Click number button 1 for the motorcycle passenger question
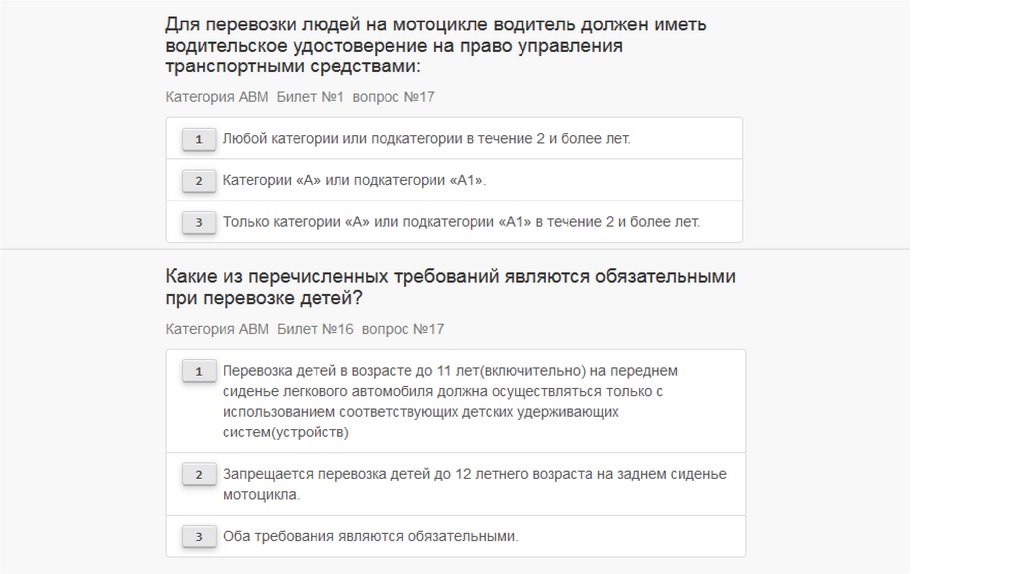 tap(199, 139)
